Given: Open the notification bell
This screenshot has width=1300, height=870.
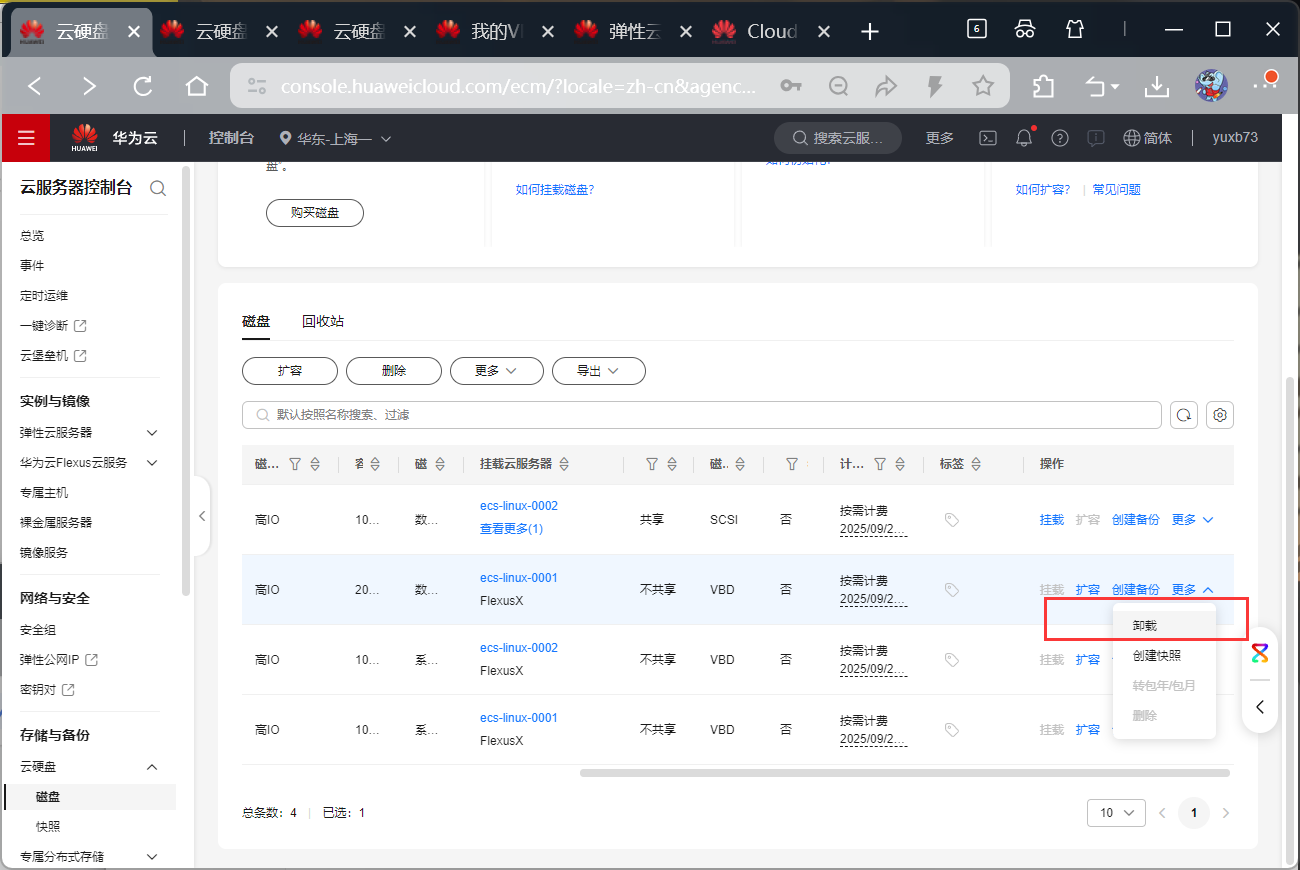Looking at the screenshot, I should (x=1024, y=138).
